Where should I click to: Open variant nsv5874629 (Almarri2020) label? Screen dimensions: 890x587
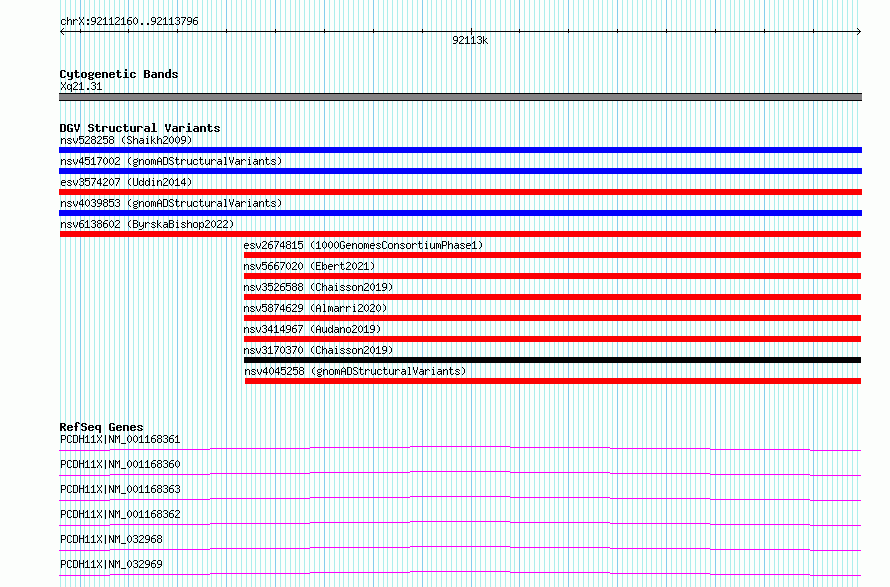[316, 308]
